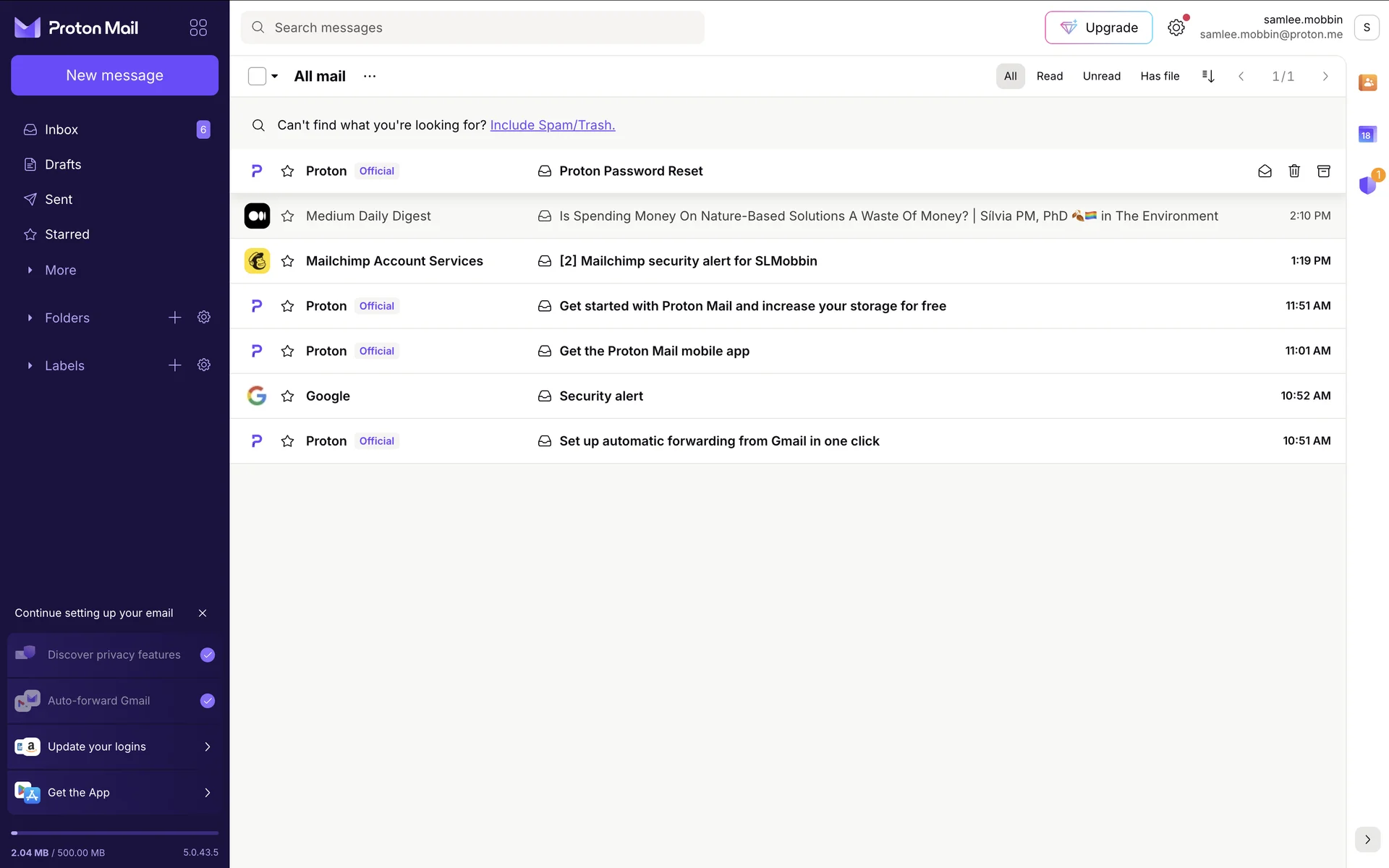This screenshot has width=1389, height=868.
Task: Click the storage usage progress bar
Action: pyautogui.click(x=114, y=833)
